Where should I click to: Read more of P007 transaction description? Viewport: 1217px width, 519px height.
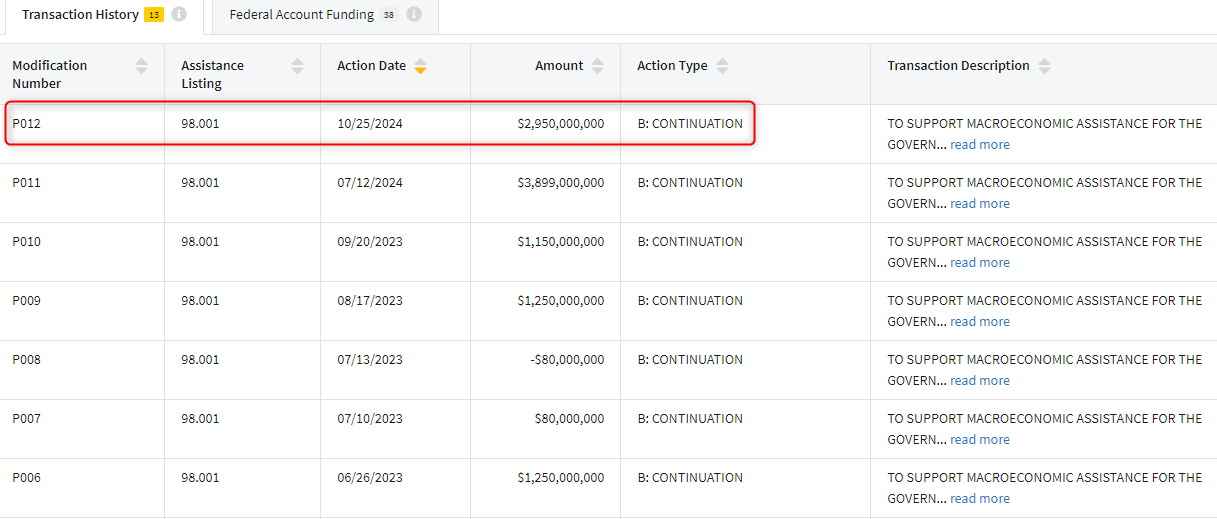[x=980, y=440]
